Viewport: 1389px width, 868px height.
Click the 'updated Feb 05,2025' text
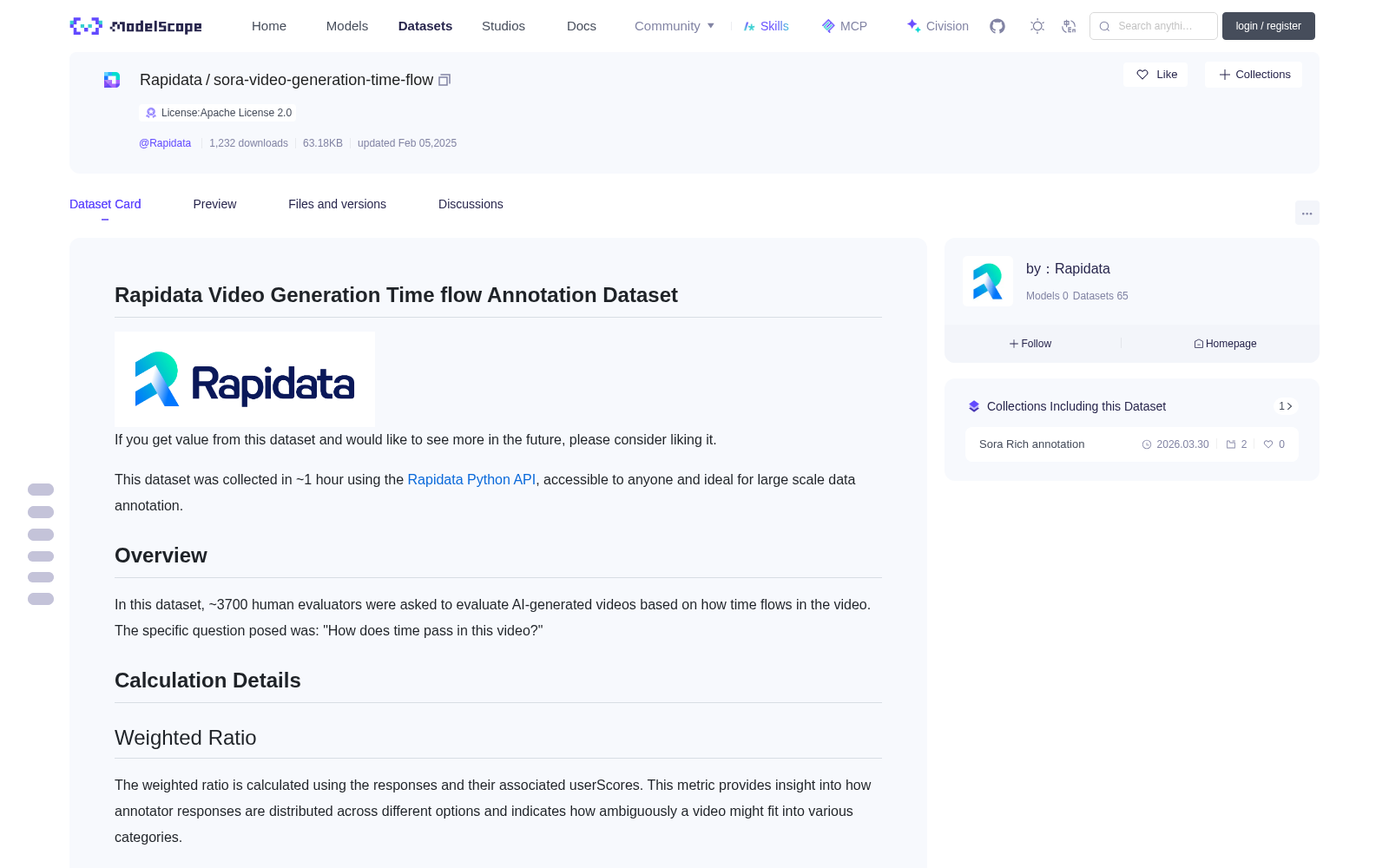(407, 143)
